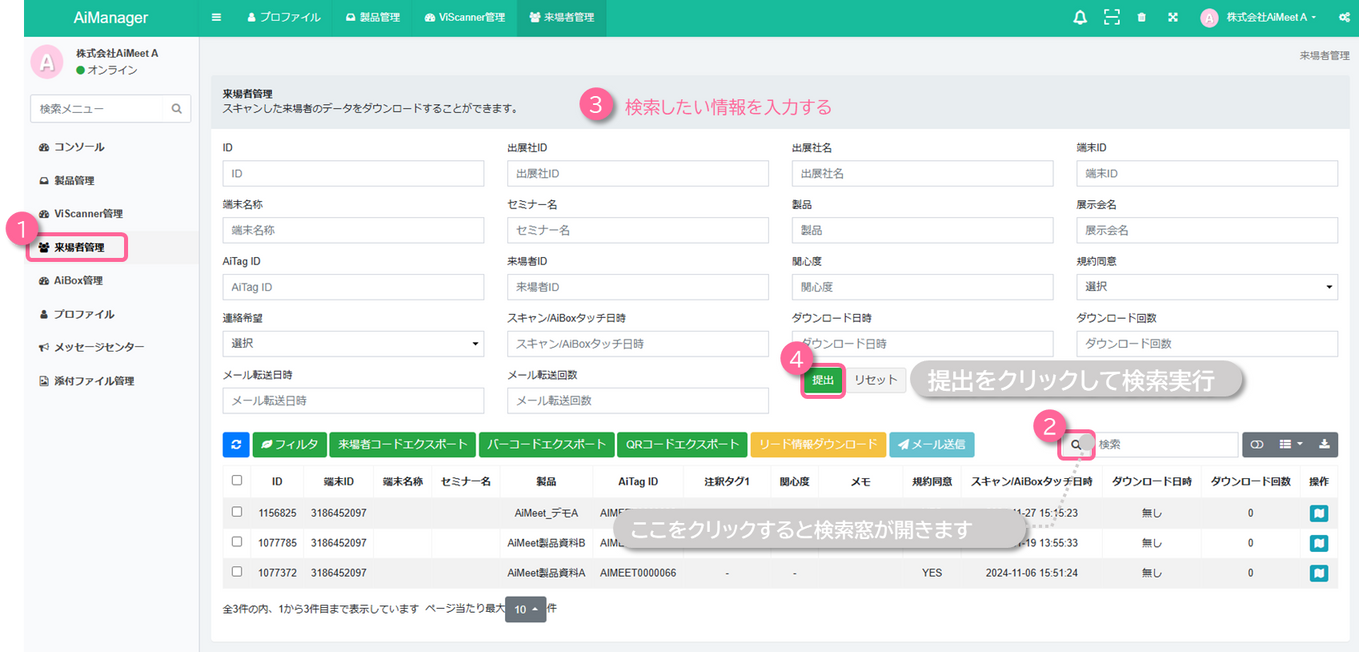Viewport: 1359px width, 652px height.
Task: Focus the AiTag ID input field
Action: [353, 287]
